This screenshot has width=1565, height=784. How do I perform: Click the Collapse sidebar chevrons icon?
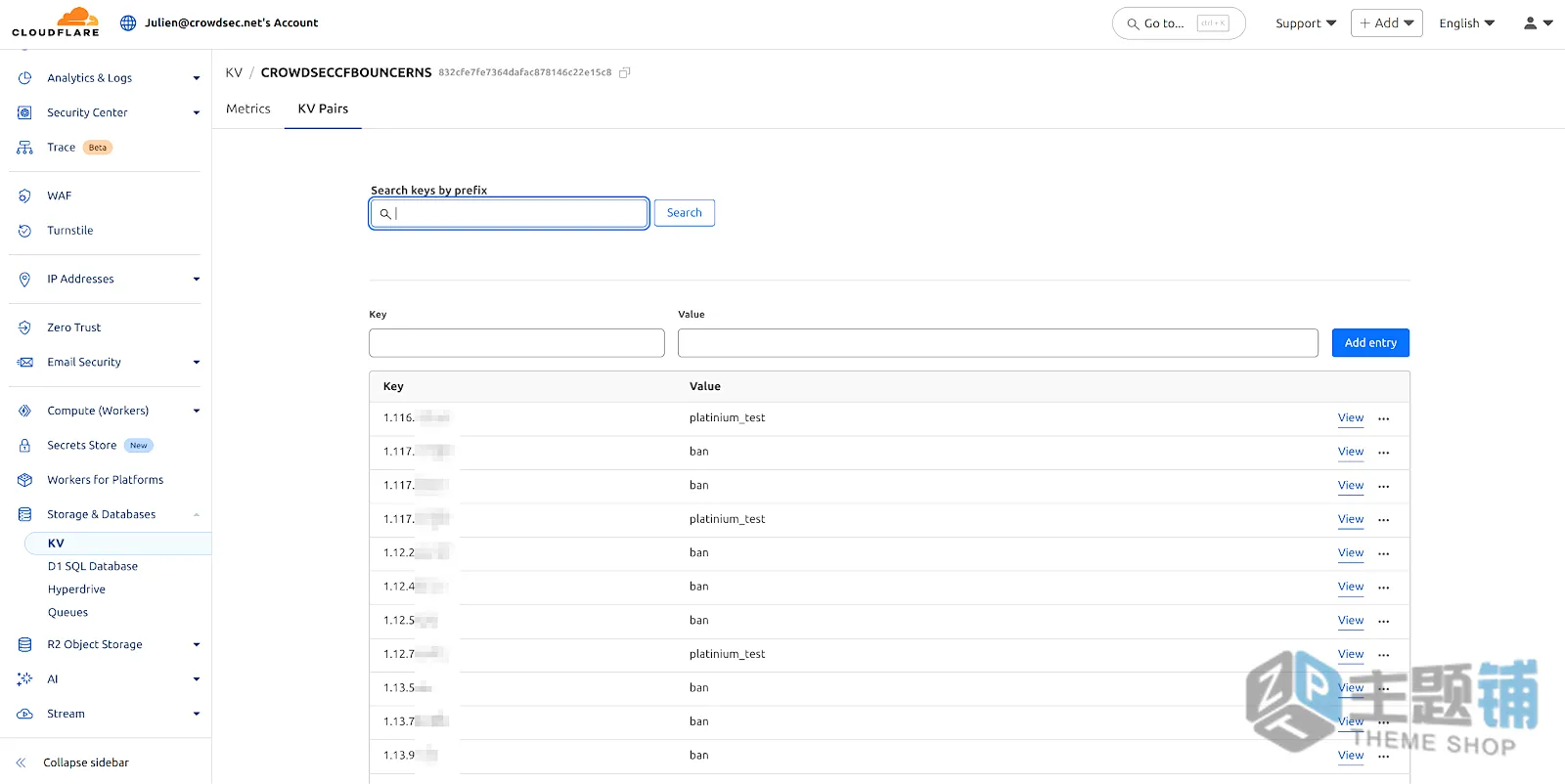click(x=21, y=762)
